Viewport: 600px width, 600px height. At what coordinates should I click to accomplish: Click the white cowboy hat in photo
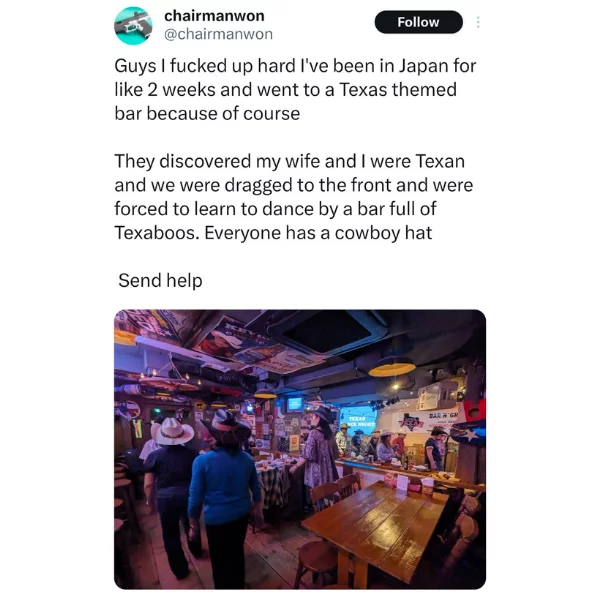click(173, 431)
